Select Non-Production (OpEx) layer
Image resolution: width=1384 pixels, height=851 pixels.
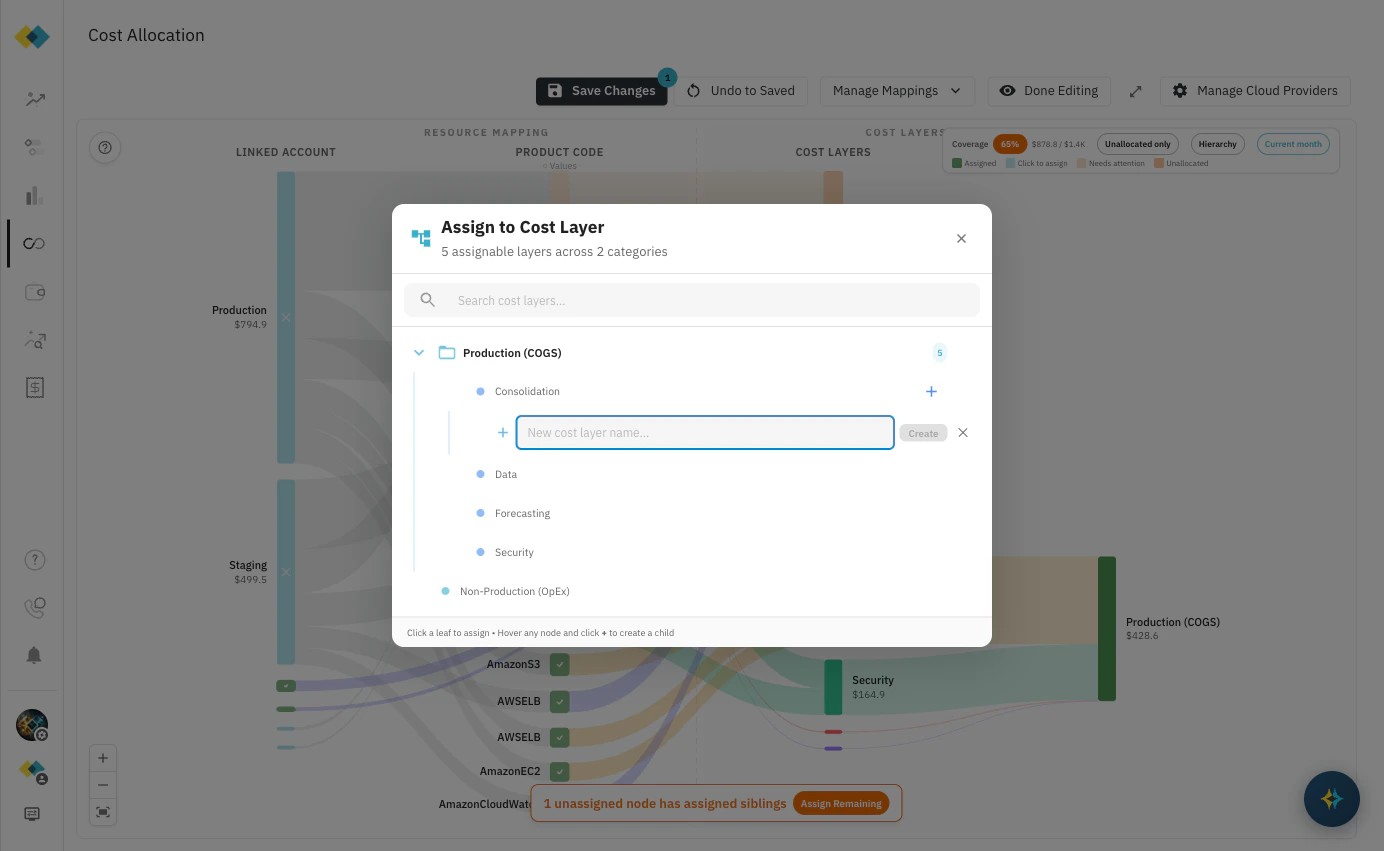click(514, 592)
